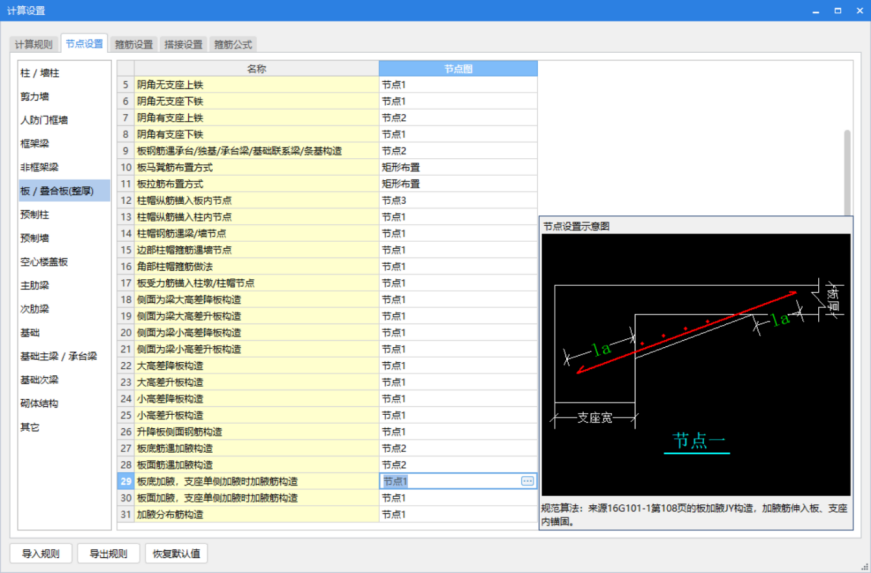The height and width of the screenshot is (573, 871).
Task: Select row 25 小高差升板构造
Action: (257, 415)
